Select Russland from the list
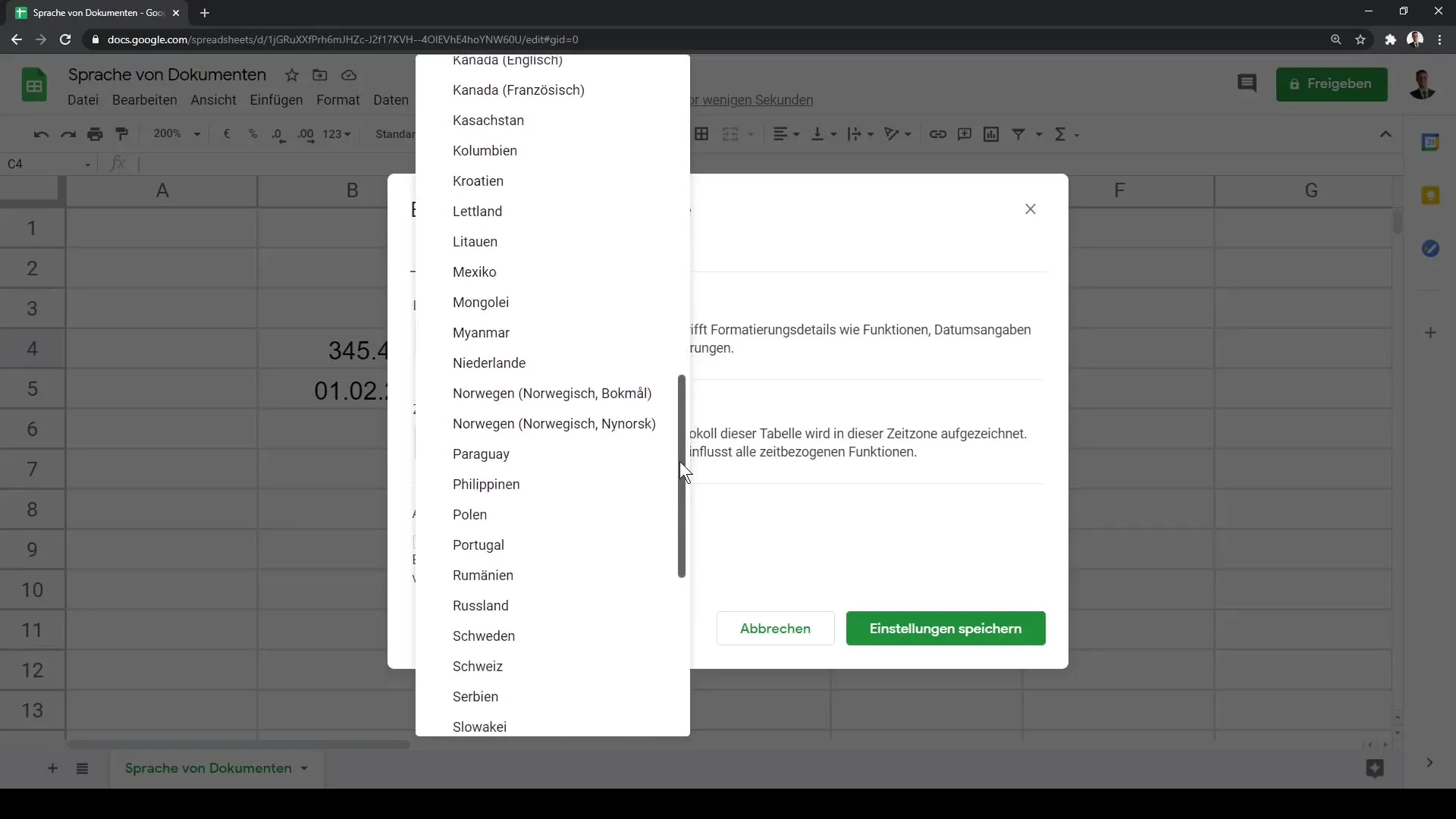 [x=553, y=606]
